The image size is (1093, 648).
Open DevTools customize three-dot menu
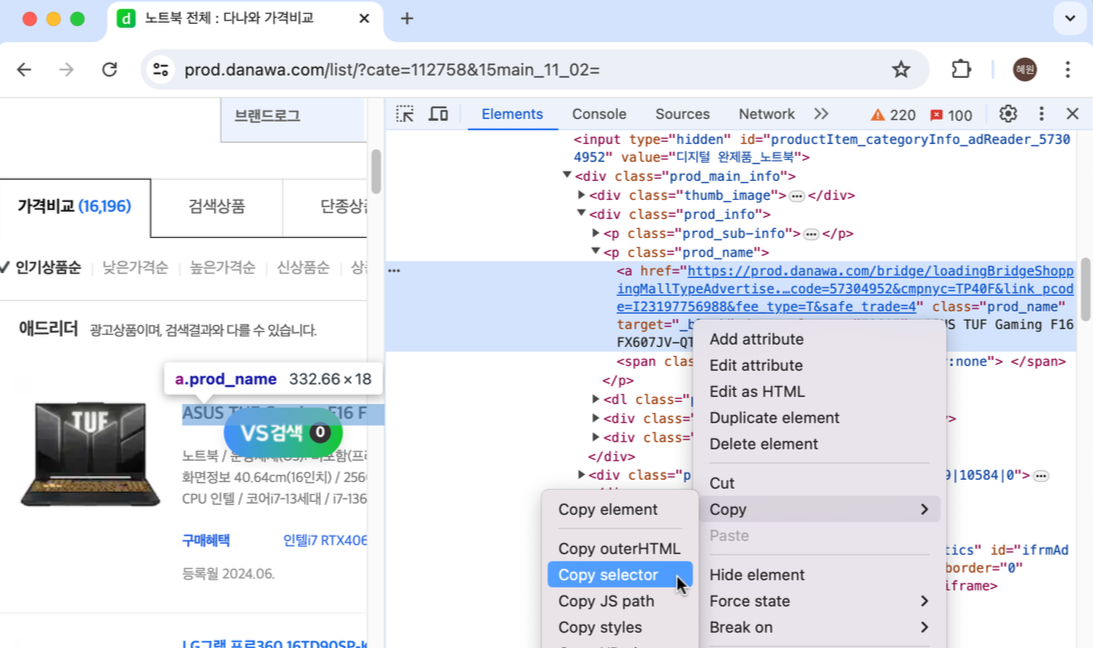point(1041,114)
